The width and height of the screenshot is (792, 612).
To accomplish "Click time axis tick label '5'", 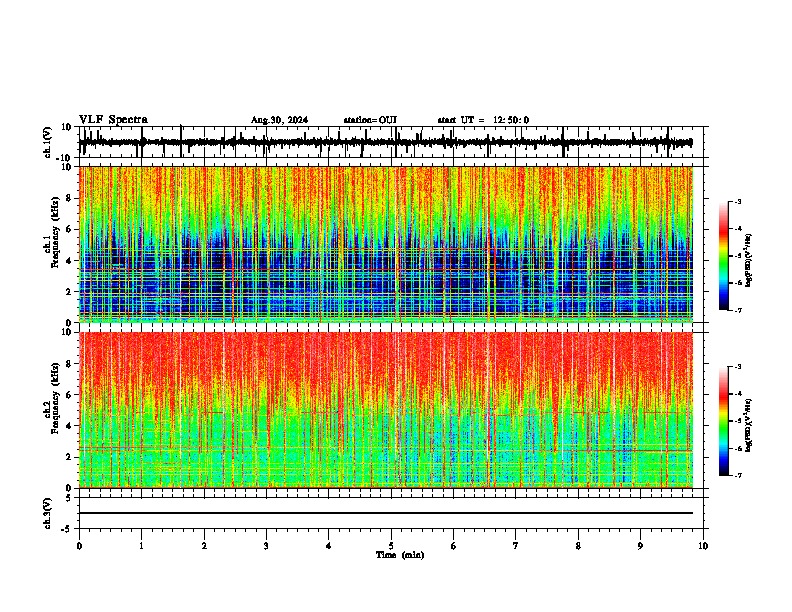I will click(391, 546).
